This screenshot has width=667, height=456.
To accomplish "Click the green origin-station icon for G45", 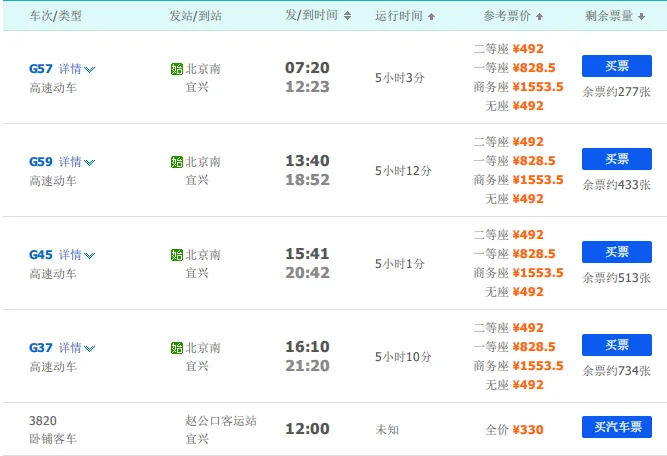I will click(177, 255).
